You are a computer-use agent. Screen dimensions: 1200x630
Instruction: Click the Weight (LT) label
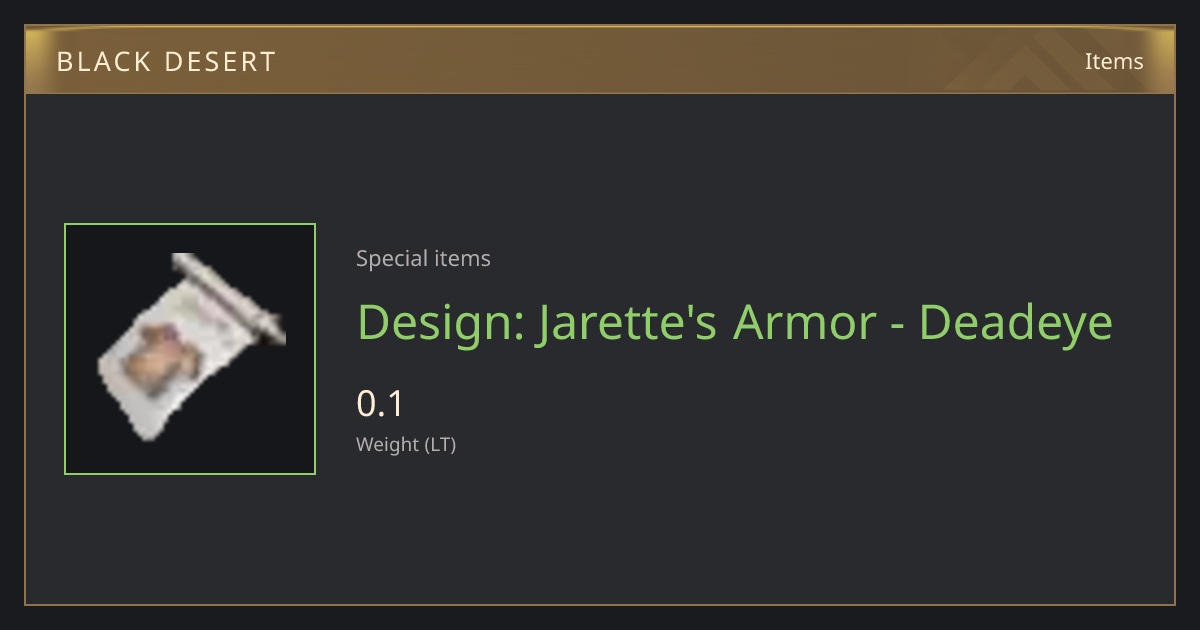point(406,445)
